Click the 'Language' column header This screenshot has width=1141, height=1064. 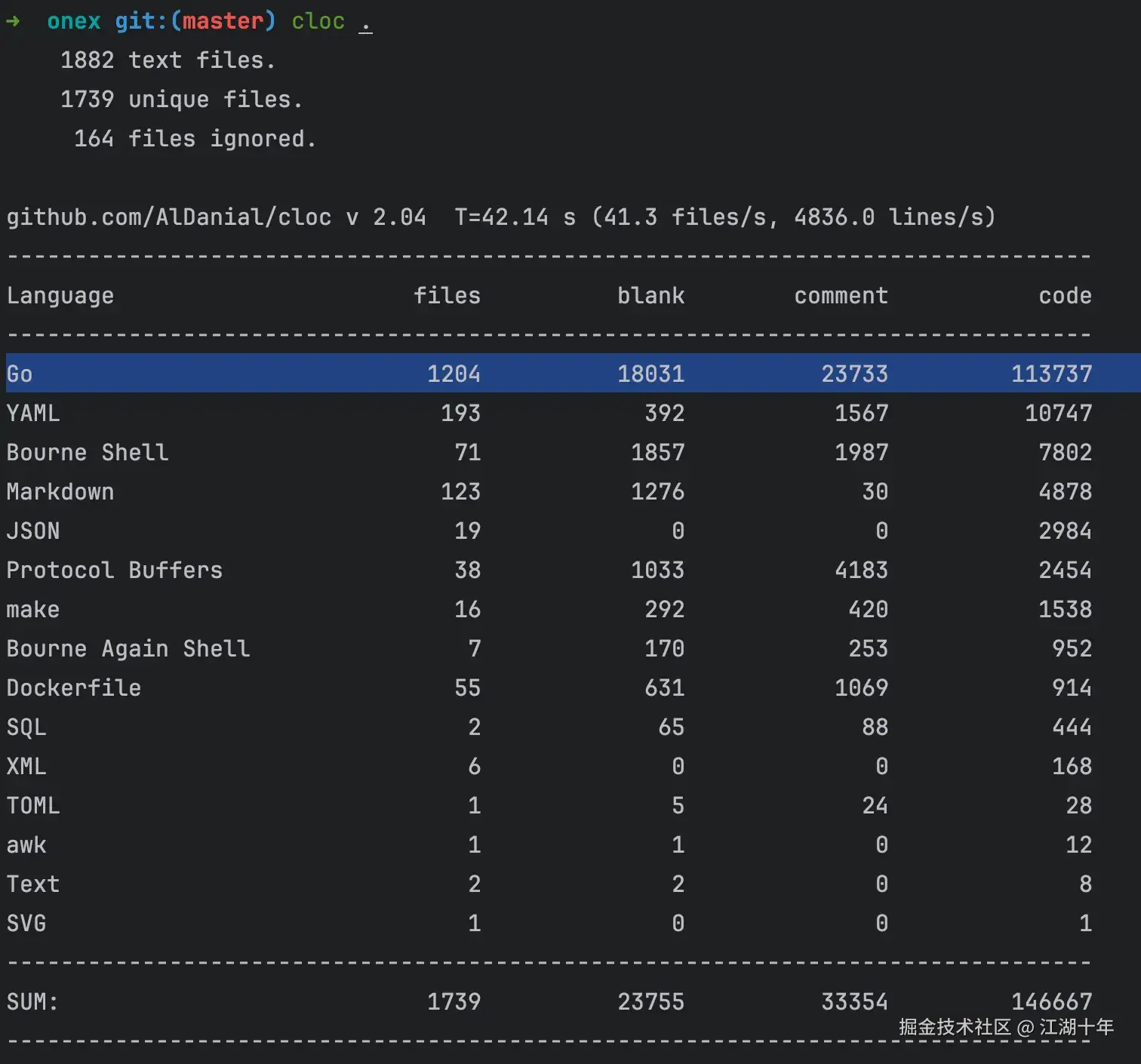tap(60, 296)
